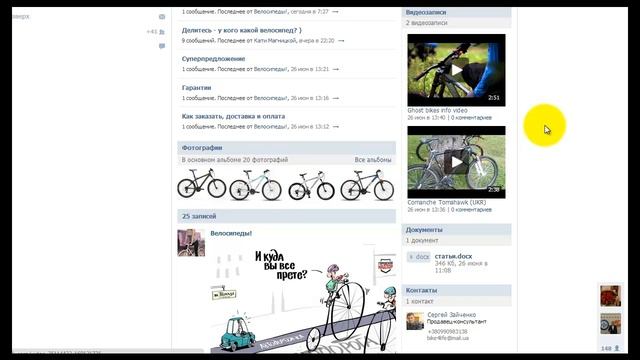
Task: Open the Гарантии discussion topic
Action: [196, 88]
